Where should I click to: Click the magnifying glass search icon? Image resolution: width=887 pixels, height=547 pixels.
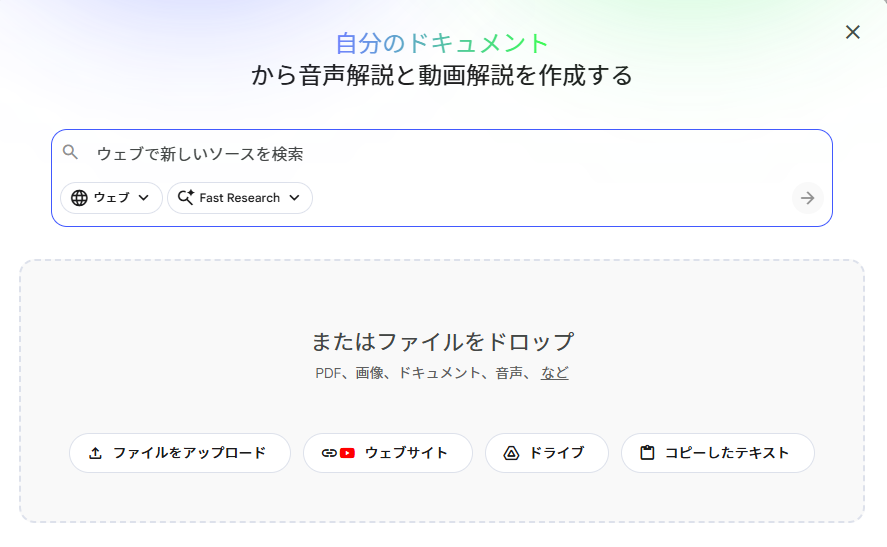[x=70, y=153]
